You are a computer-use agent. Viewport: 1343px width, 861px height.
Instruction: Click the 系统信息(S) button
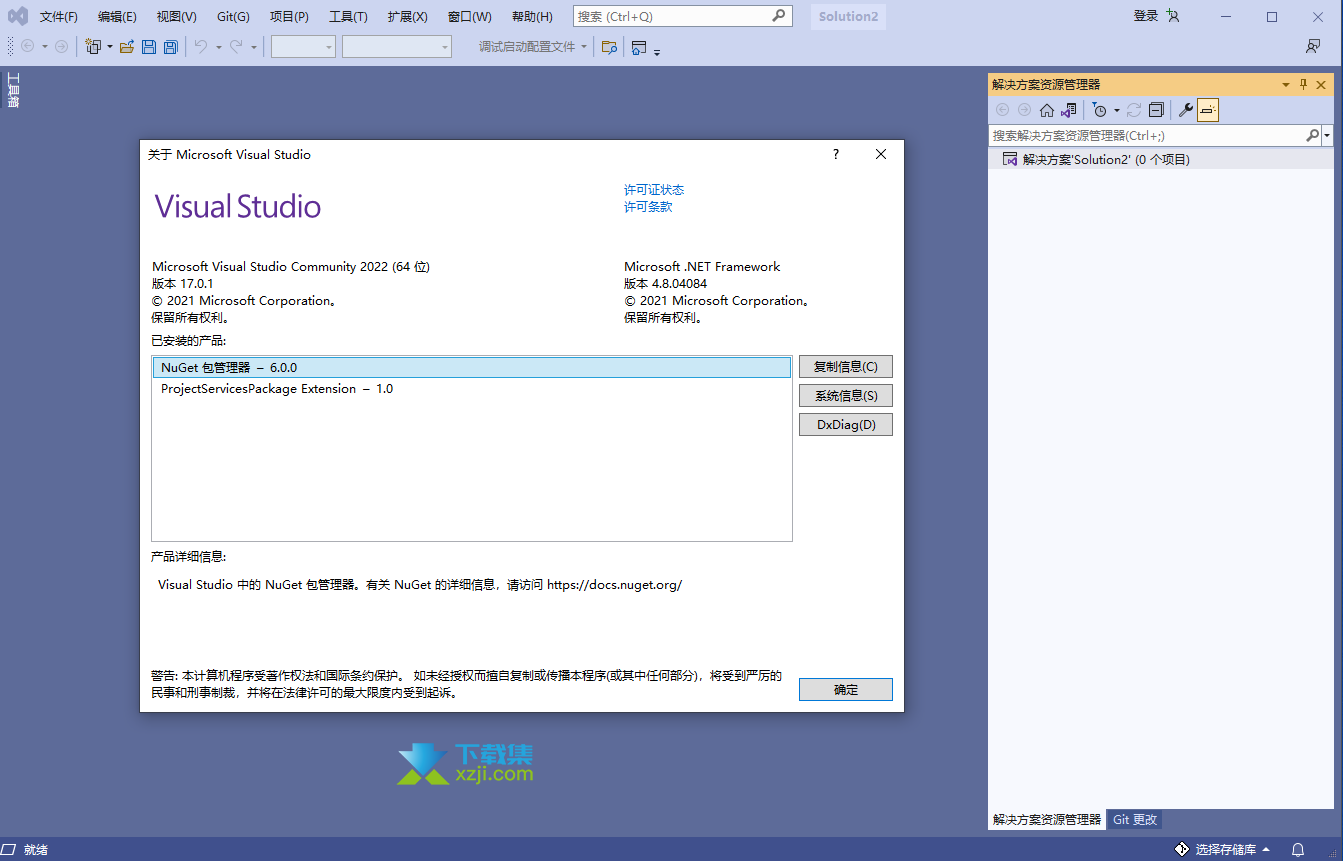point(846,396)
